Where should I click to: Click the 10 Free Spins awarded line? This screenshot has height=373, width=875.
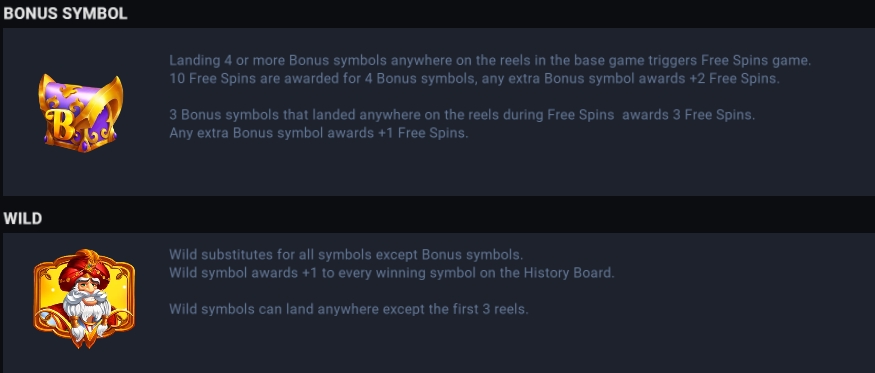pos(474,79)
